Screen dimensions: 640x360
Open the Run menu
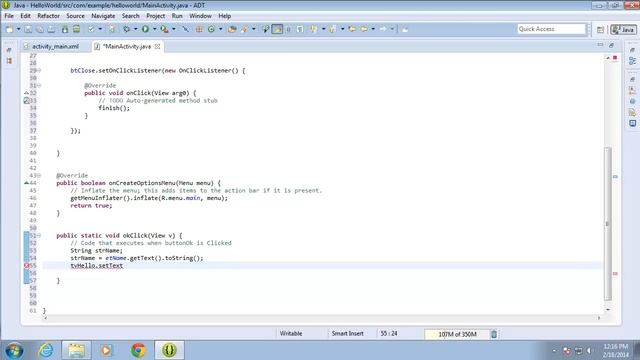pyautogui.click(x=177, y=16)
